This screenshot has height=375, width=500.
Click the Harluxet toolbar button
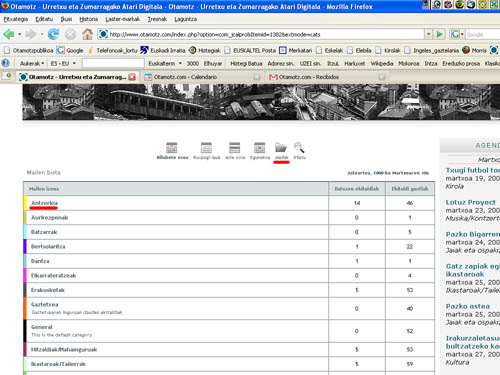(x=355, y=63)
